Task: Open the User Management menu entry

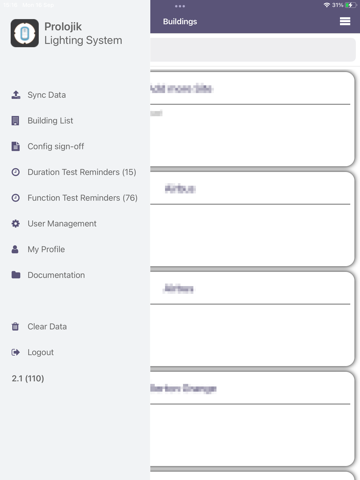Action: (62, 223)
